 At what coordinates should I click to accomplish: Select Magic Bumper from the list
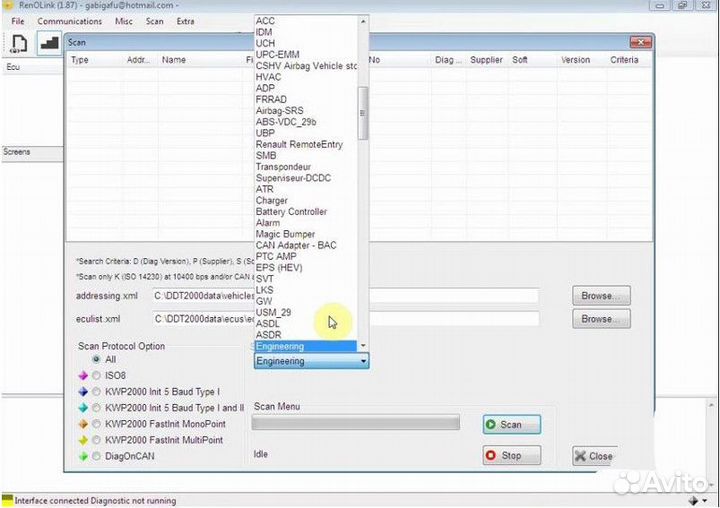tap(305, 234)
